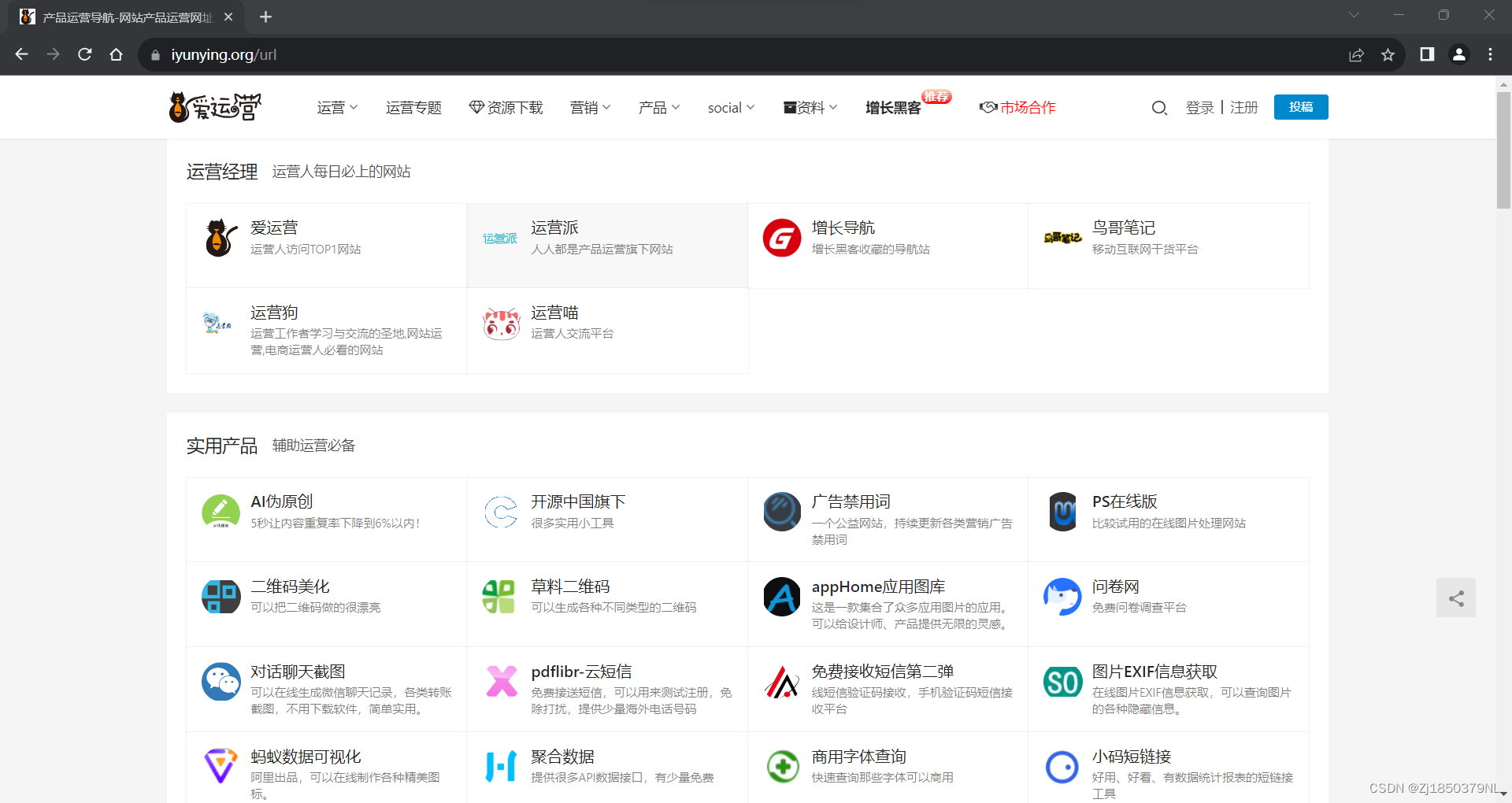This screenshot has width=1512, height=803.
Task: Open the tab search chevron in title bar
Action: click(x=1354, y=15)
